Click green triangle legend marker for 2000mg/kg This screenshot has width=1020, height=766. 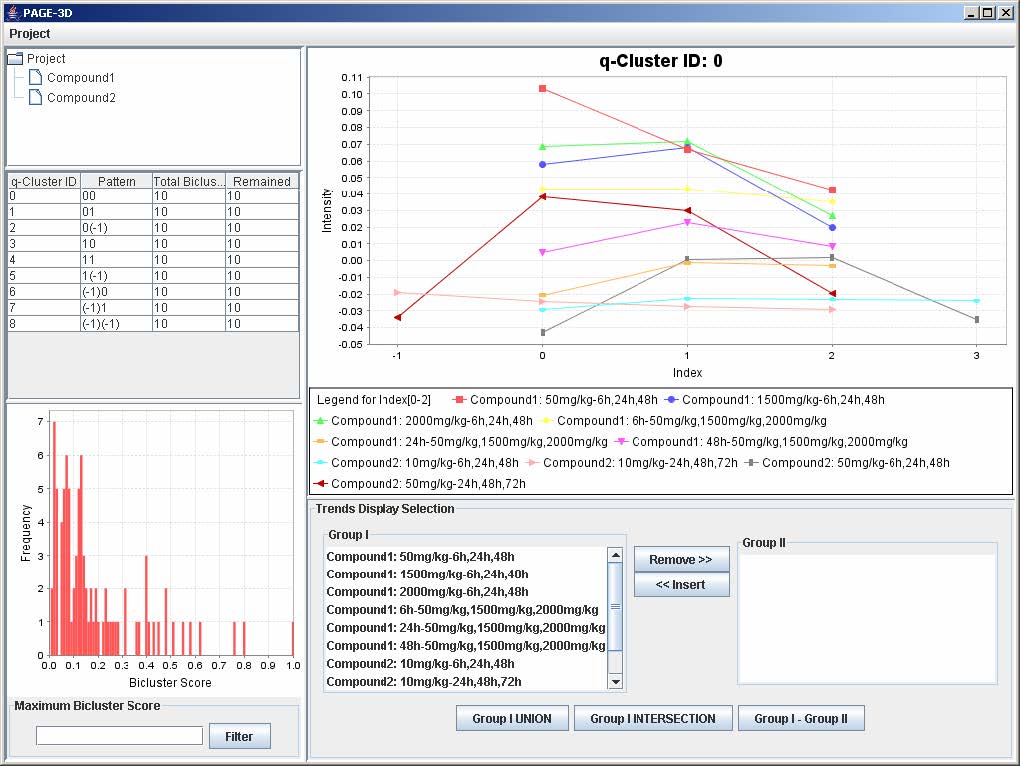[x=320, y=421]
